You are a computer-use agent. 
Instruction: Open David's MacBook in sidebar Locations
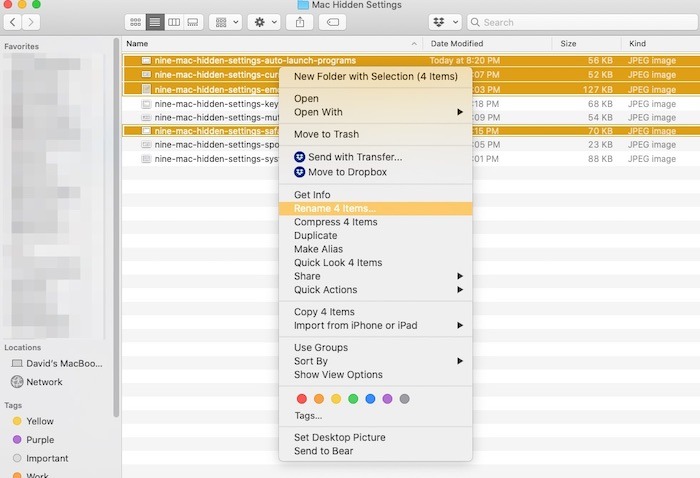(x=57, y=363)
